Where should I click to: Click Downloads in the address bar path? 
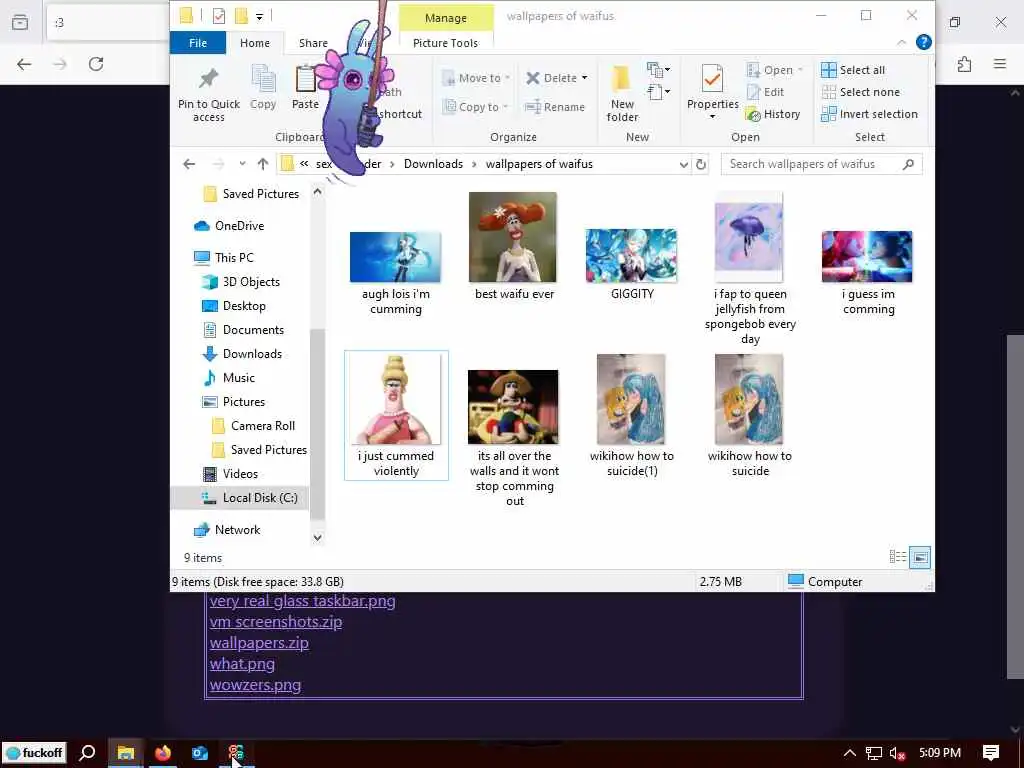click(433, 164)
